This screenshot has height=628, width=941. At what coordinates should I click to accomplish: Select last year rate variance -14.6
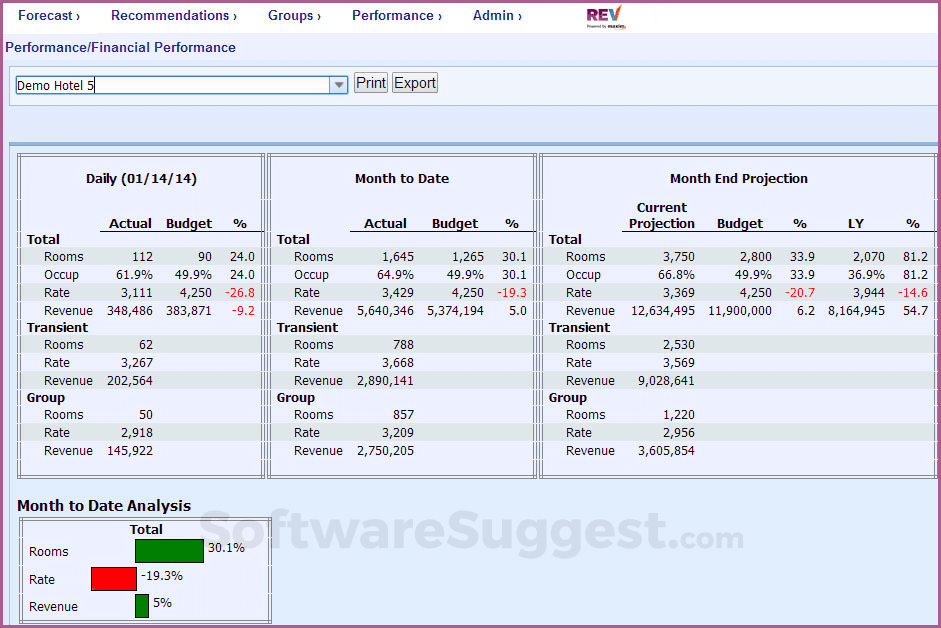912,292
